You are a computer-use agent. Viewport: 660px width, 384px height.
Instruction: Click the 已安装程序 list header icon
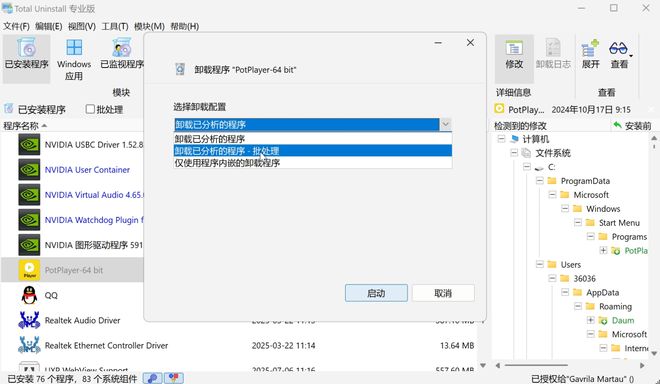pos(9,109)
